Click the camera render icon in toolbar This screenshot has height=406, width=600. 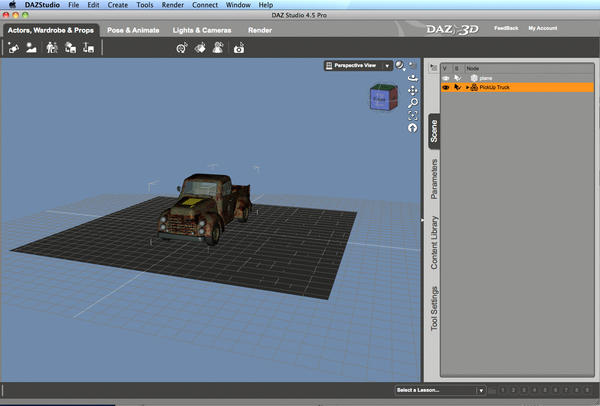(x=239, y=48)
